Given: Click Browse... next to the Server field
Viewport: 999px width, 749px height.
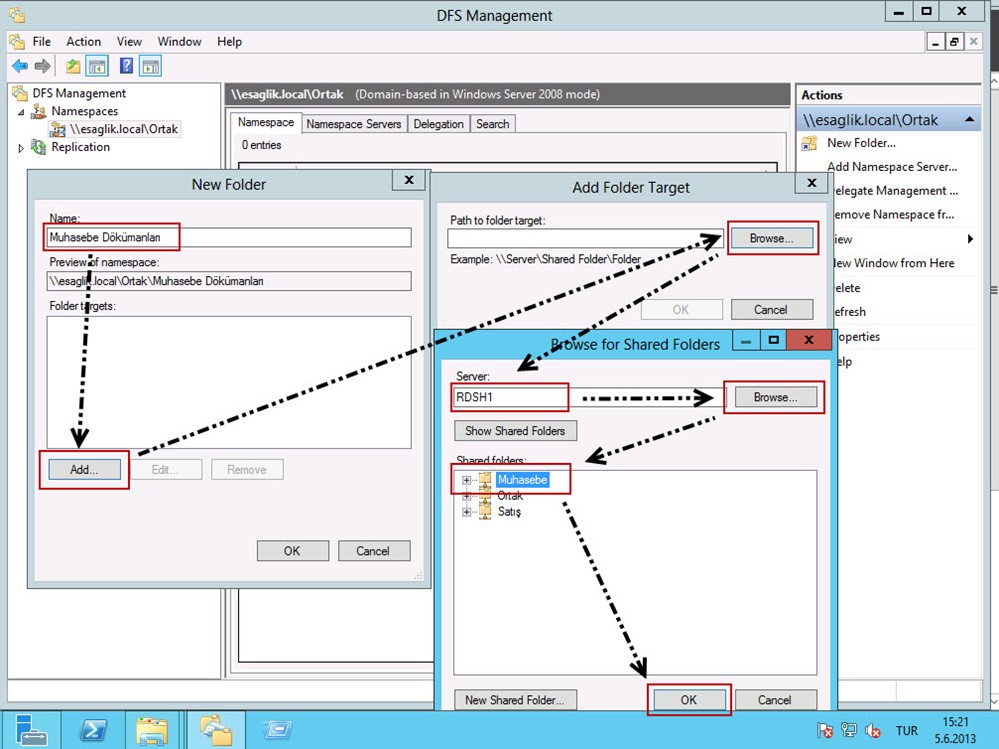Looking at the screenshot, I should click(775, 397).
